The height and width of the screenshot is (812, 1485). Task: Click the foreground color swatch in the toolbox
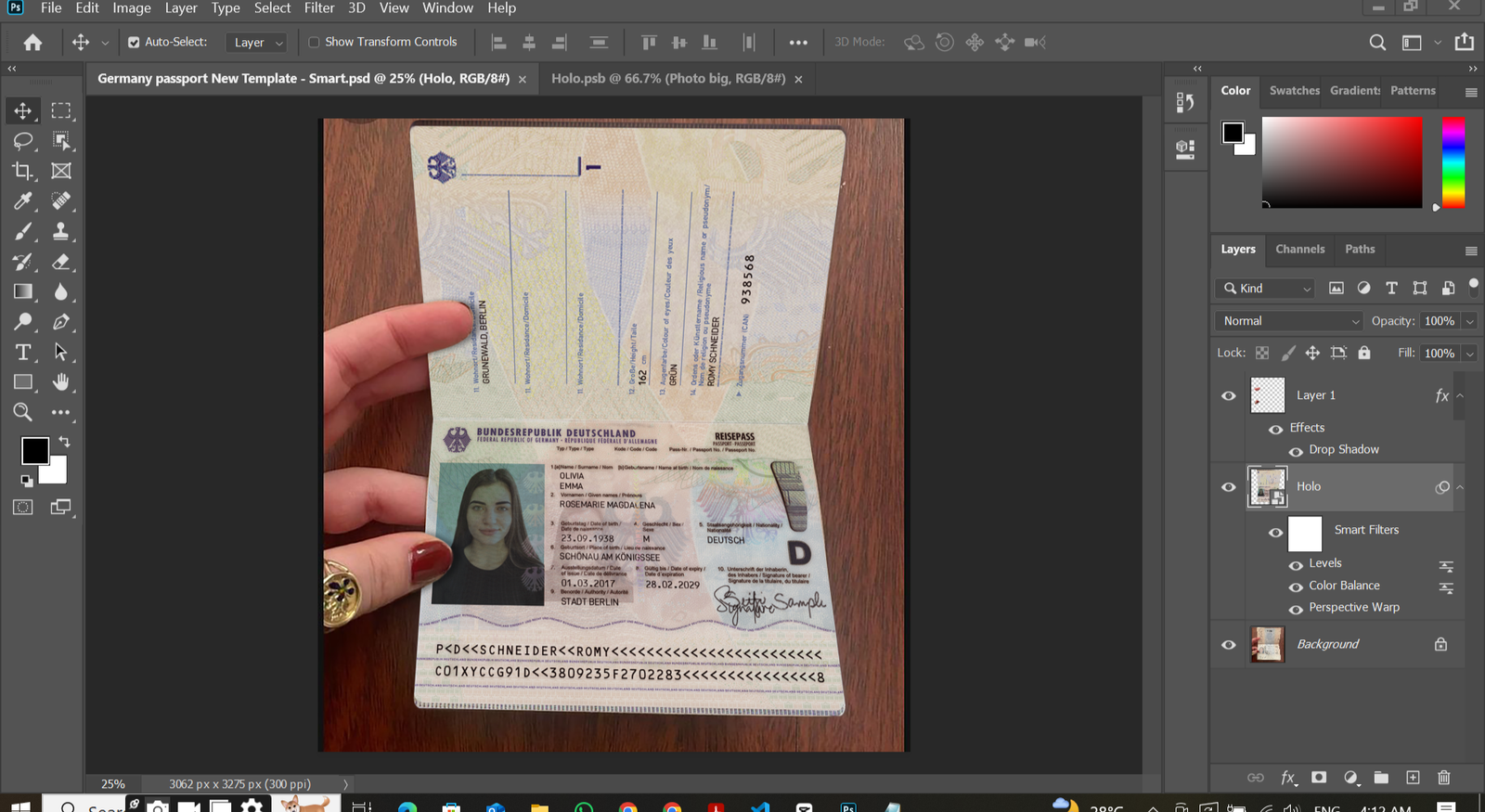[x=35, y=451]
